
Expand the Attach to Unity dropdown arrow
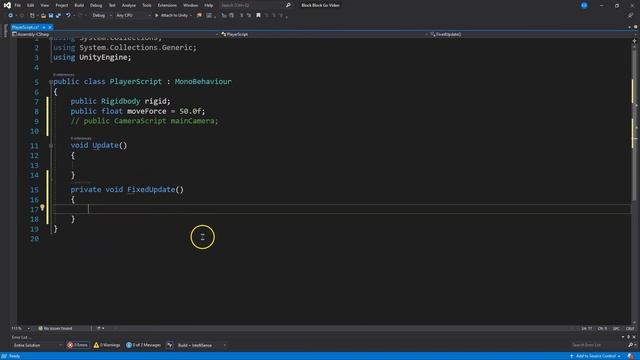pyautogui.click(x=191, y=16)
